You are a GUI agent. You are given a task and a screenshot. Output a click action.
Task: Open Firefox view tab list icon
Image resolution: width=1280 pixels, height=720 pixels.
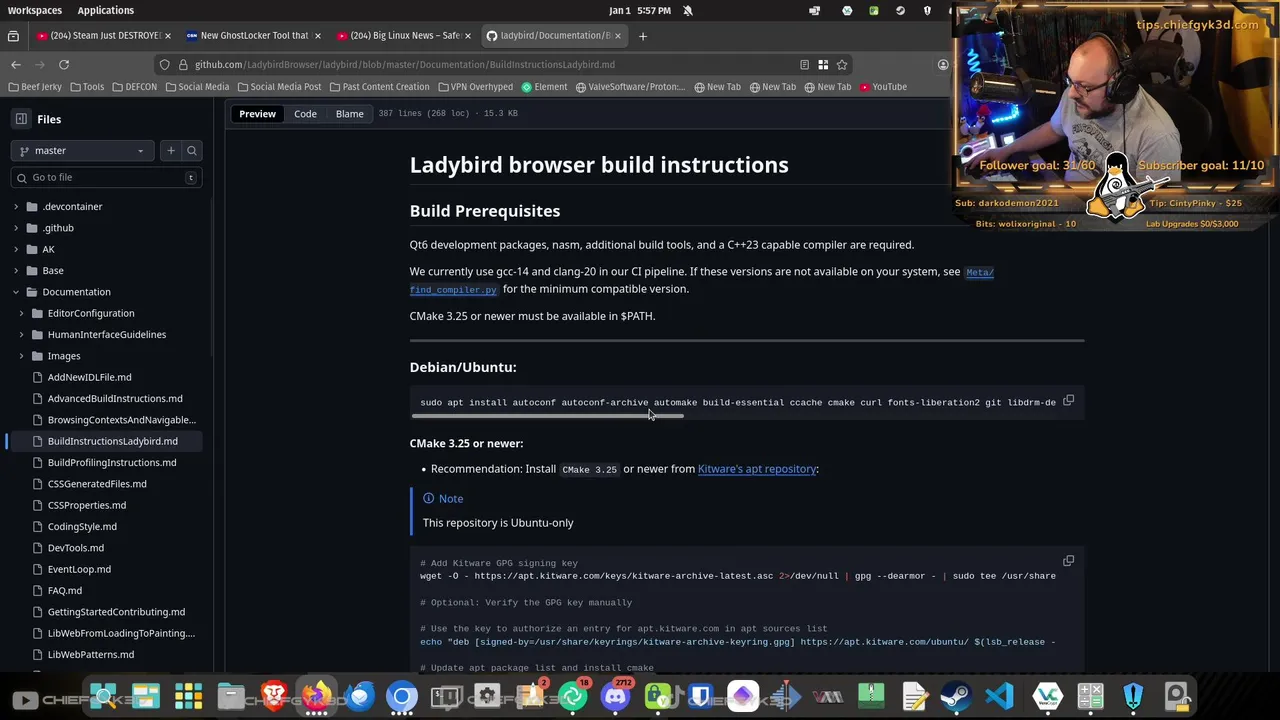pyautogui.click(x=13, y=36)
